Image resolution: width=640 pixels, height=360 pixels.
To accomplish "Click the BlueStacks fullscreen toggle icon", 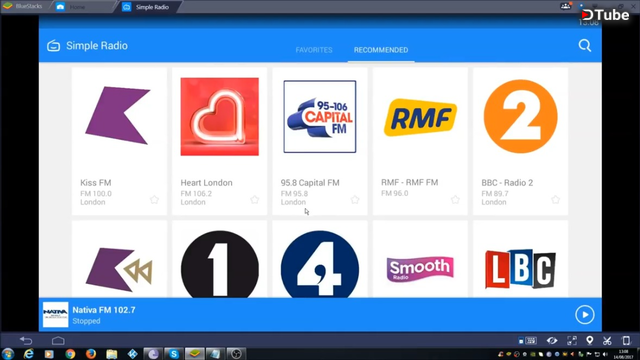I will pyautogui.click(x=572, y=340).
